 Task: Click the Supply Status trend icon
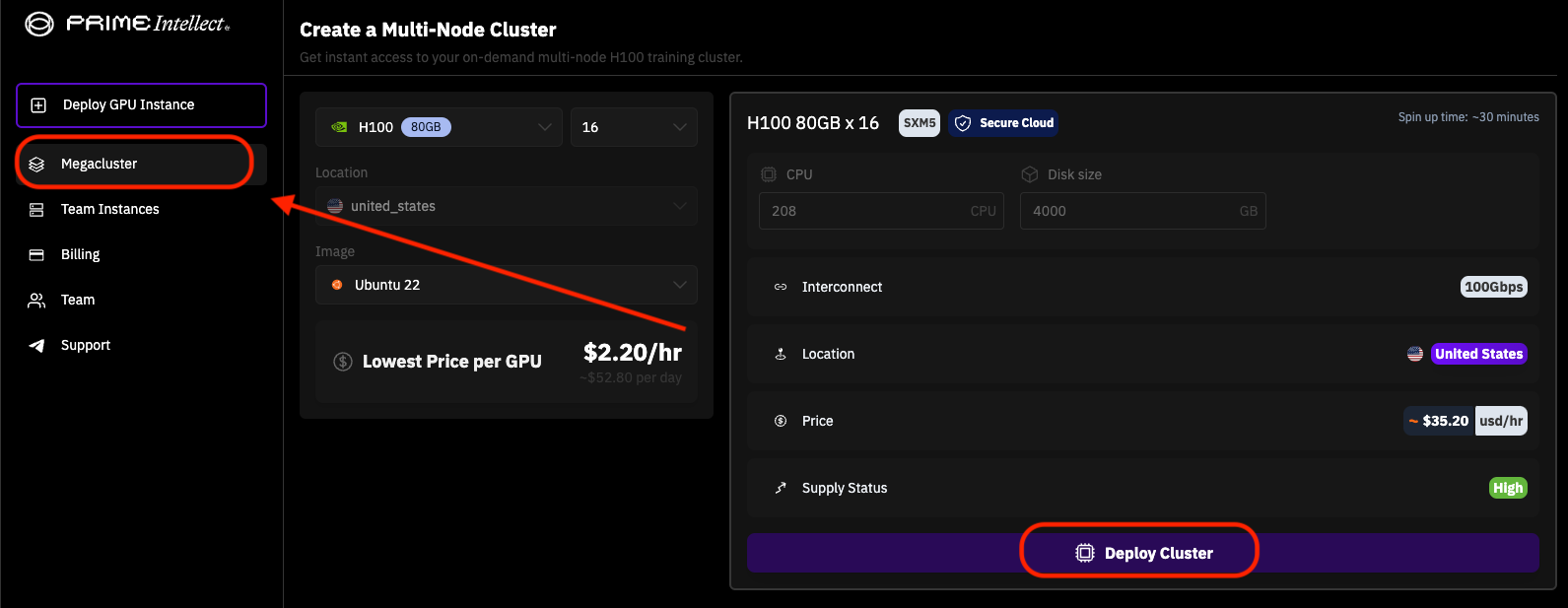click(x=781, y=488)
